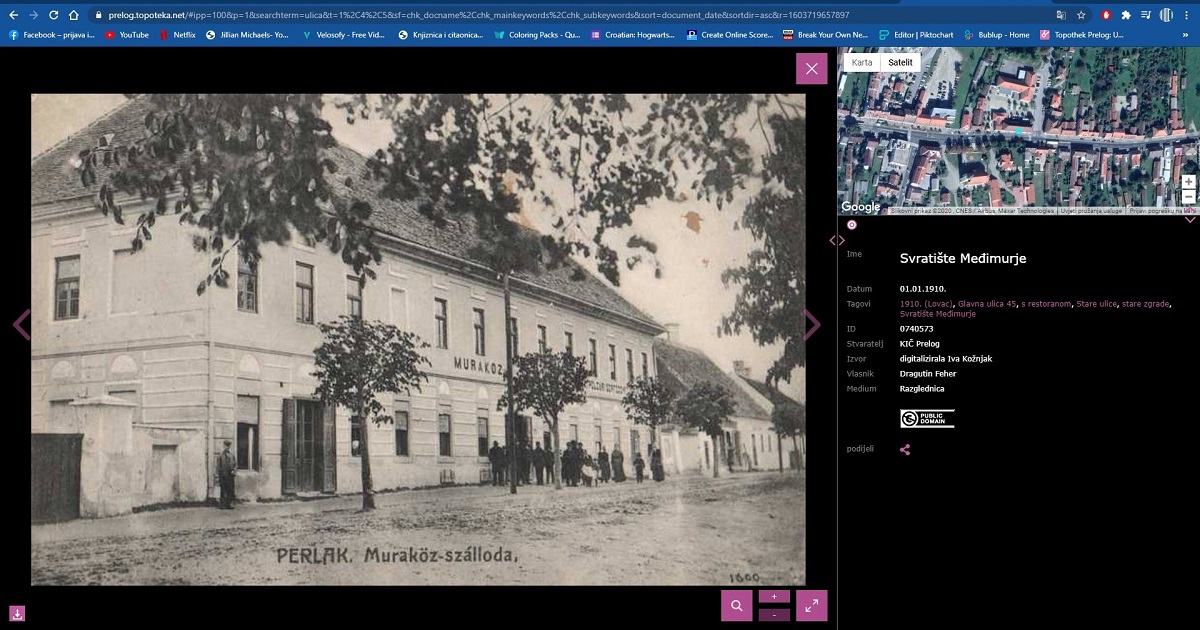Viewport: 1200px width, 630px height.
Task: Open the 's restoranom' tag
Action: tap(1046, 304)
